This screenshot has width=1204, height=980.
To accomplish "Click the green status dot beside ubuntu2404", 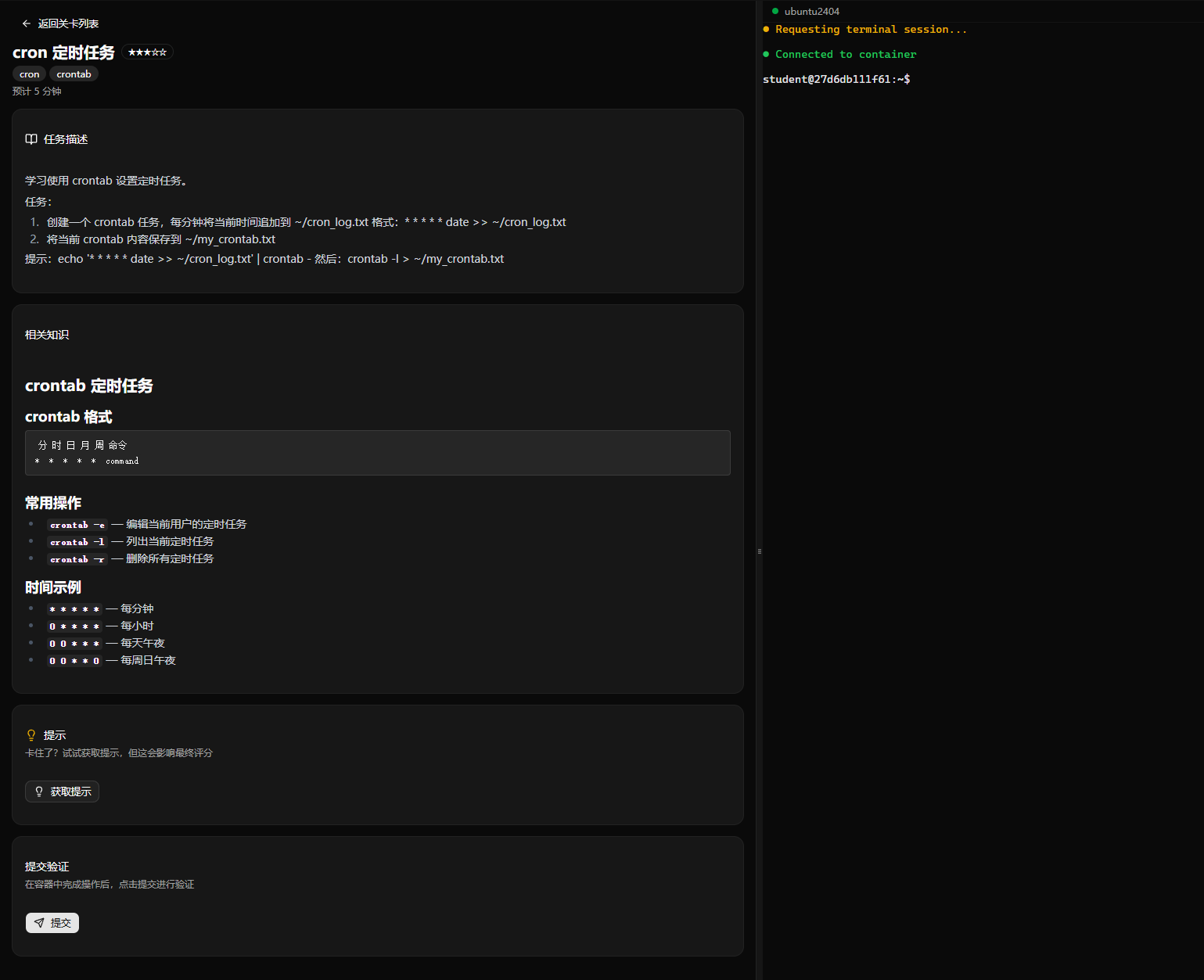I will click(x=775, y=11).
